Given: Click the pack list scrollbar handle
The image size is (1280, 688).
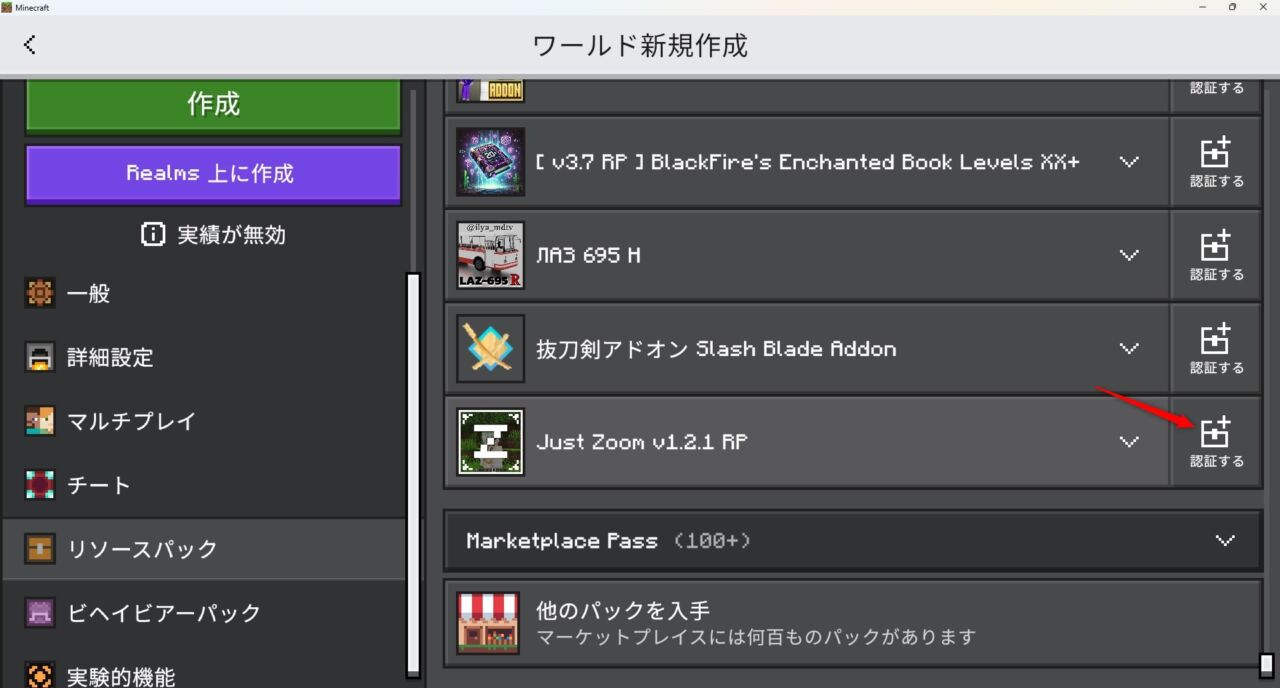Looking at the screenshot, I should click(x=1266, y=665).
